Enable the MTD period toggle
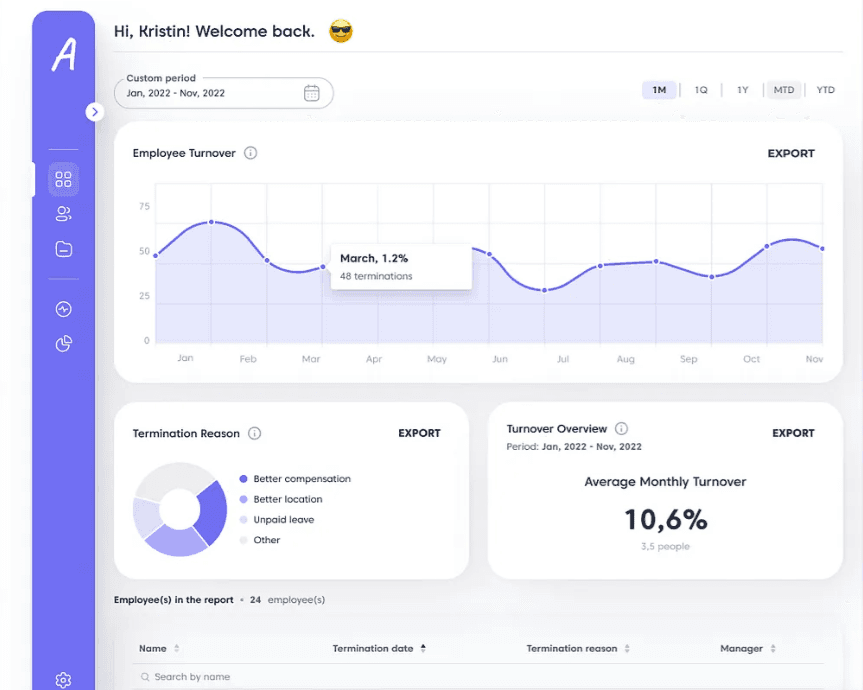The height and width of the screenshot is (690, 863). coord(784,89)
